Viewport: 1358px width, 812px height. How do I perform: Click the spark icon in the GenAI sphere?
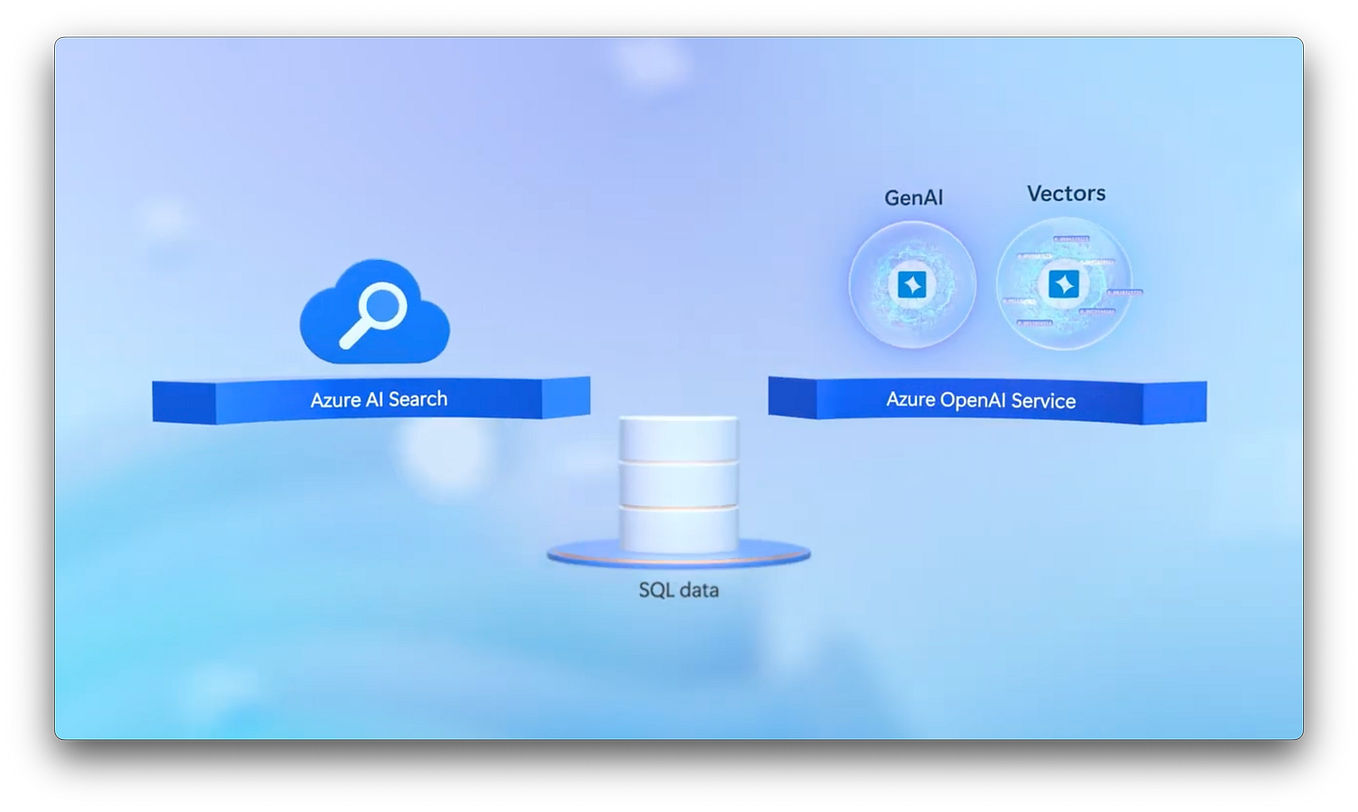point(913,284)
